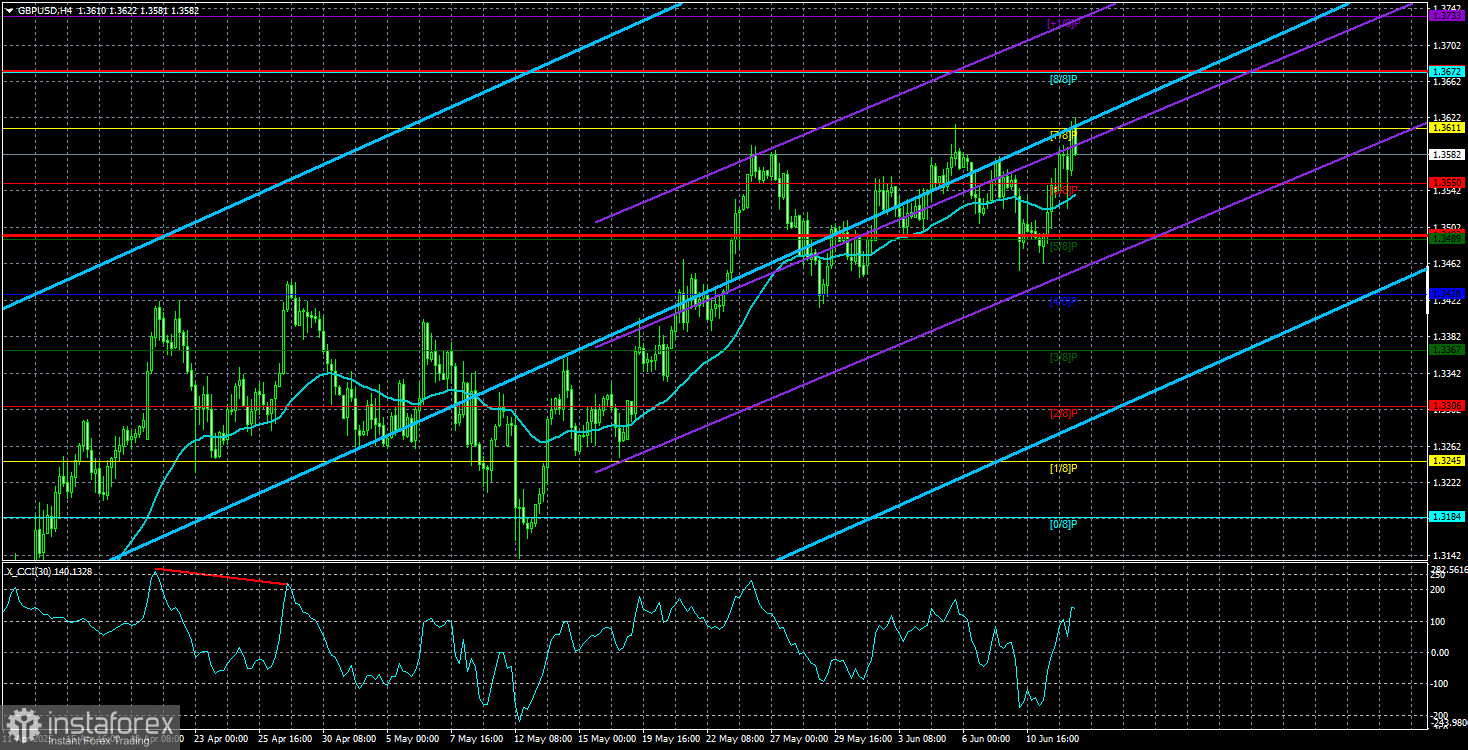Viewport: 1468px width, 750px height.
Task: Click the [3/8]P Murray level label
Action: click(x=1063, y=357)
